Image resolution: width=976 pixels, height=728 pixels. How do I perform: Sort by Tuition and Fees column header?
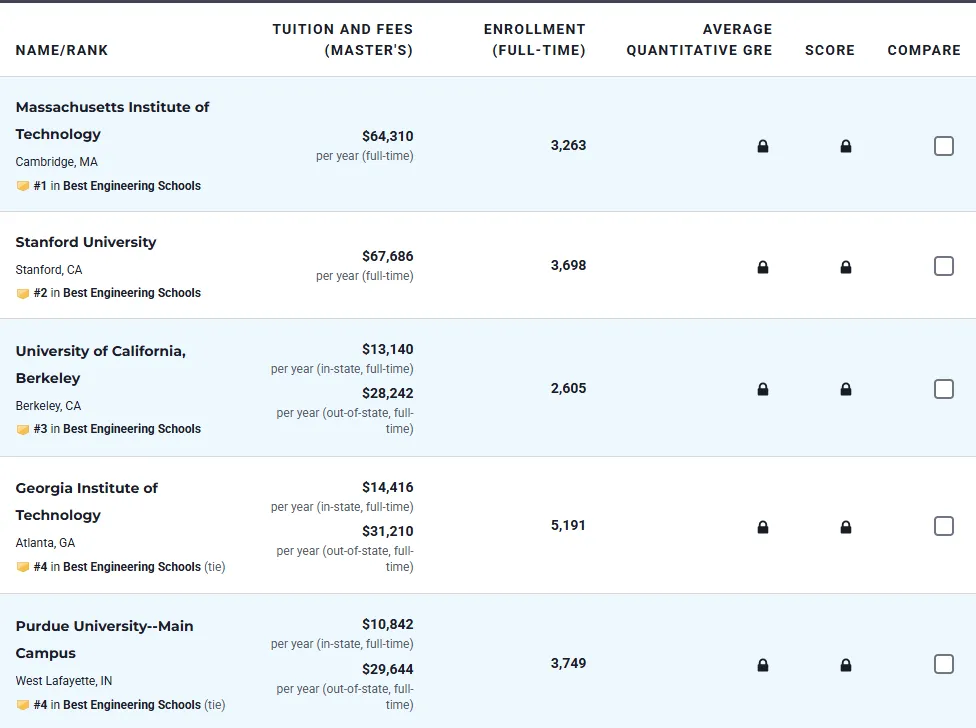342,39
